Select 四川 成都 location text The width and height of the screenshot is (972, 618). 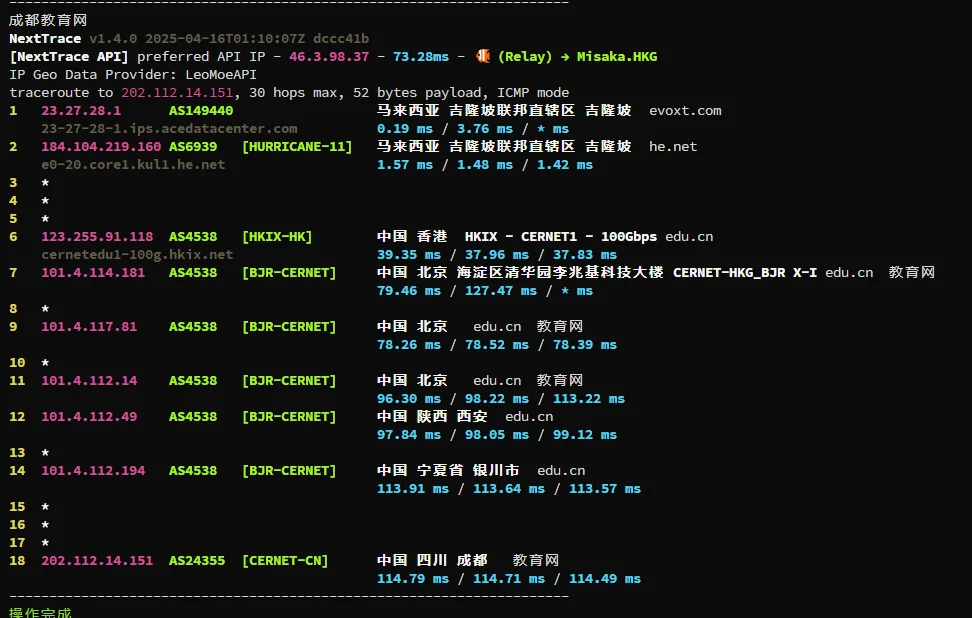[x=452, y=560]
